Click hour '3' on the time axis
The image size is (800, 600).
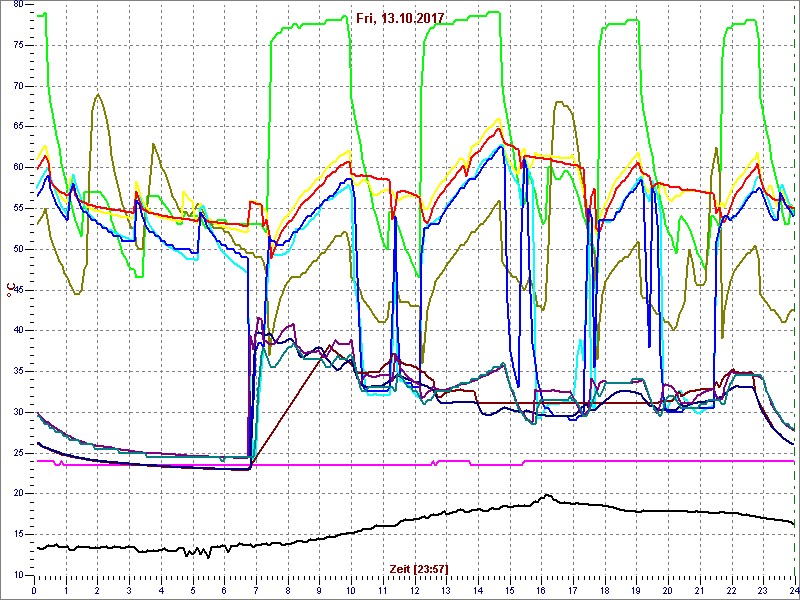tap(129, 590)
